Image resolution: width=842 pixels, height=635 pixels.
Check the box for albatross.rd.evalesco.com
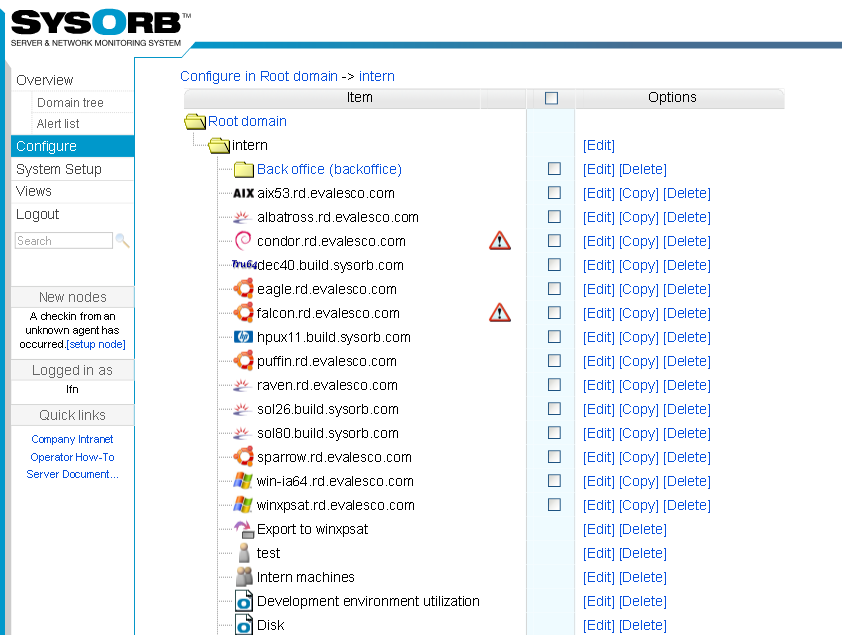point(554,216)
